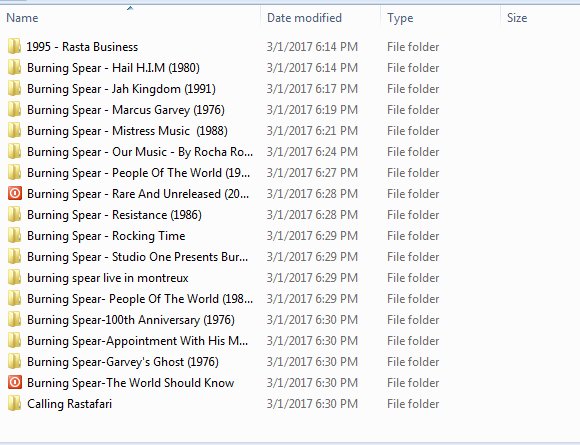Sort by the Date modified column header
Screen dimensions: 580x445
(x=304, y=18)
